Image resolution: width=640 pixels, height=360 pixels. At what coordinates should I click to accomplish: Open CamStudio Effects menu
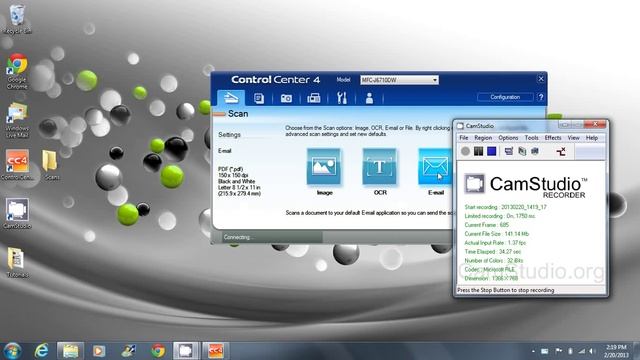tap(553, 138)
